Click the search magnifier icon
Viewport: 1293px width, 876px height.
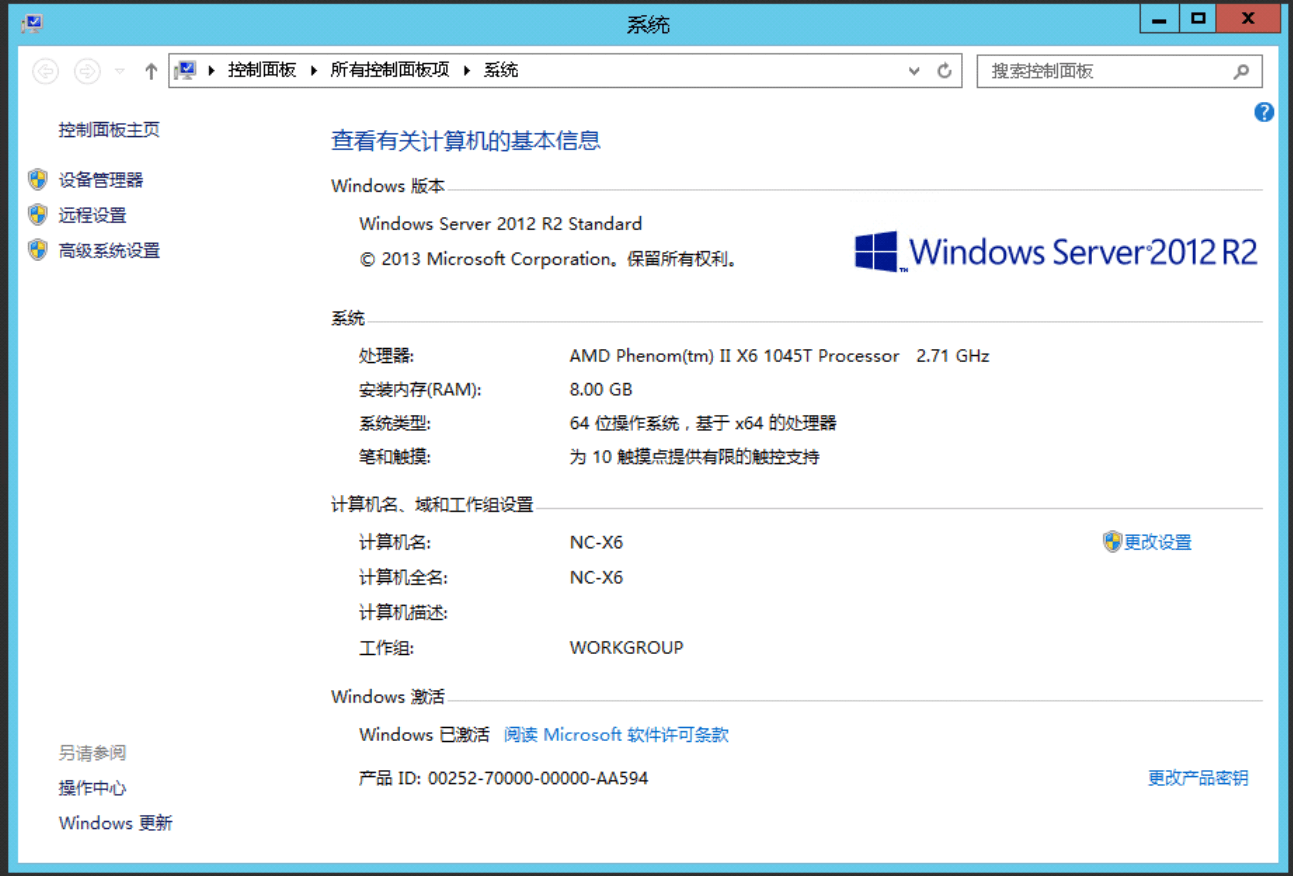pos(1241,71)
